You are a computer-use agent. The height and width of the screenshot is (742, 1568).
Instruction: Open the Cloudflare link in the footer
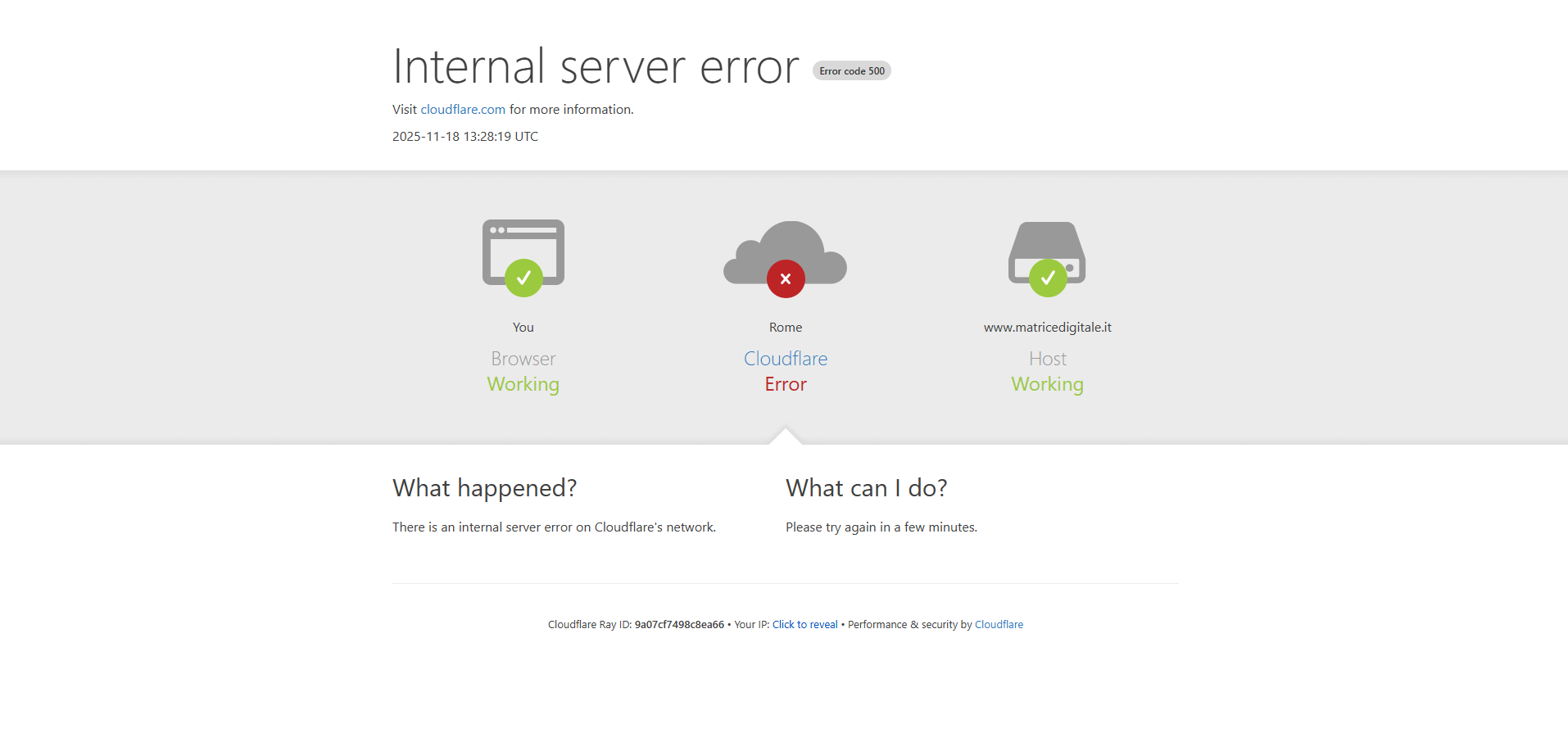[x=999, y=625]
